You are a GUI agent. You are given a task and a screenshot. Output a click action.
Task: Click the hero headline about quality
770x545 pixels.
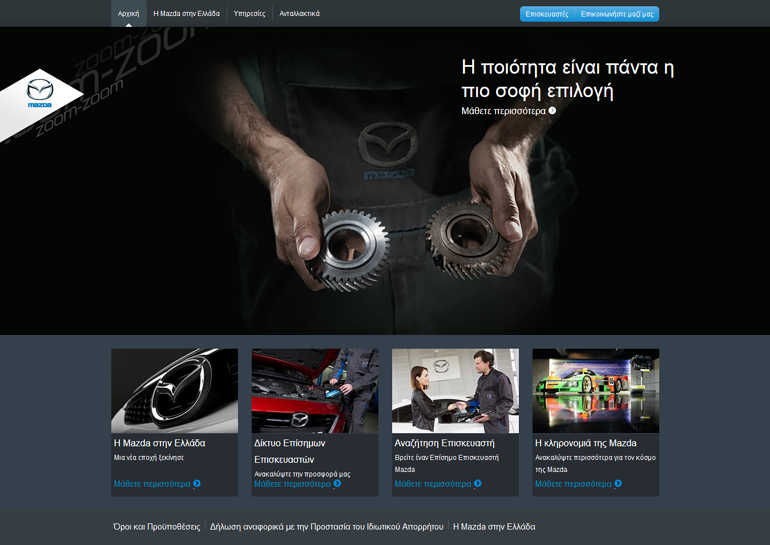pyautogui.click(x=567, y=79)
